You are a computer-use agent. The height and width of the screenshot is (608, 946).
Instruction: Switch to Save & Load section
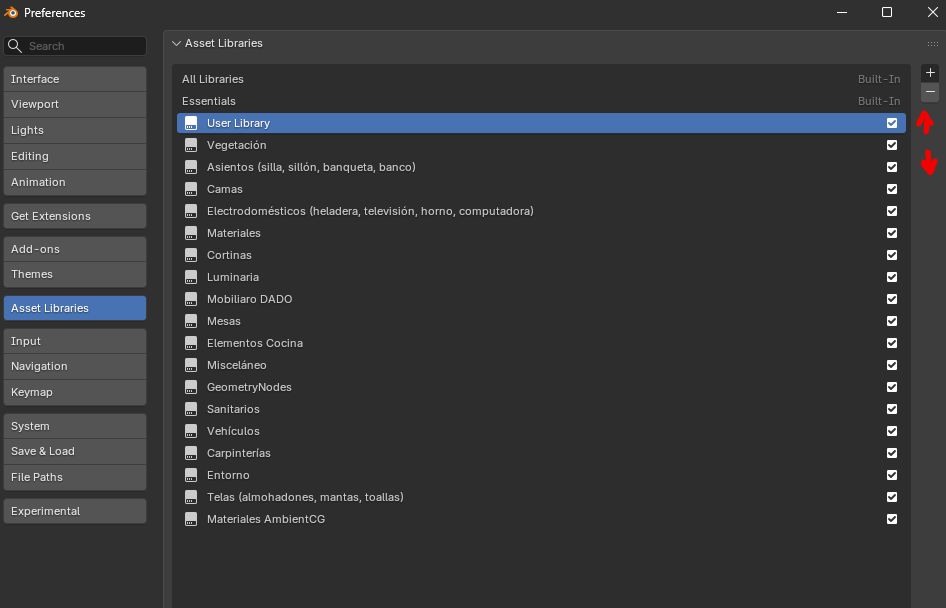pyautogui.click(x=75, y=451)
